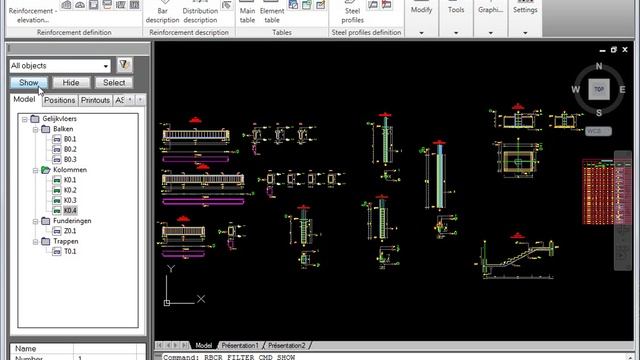Click the third small icon in Reinforcement definition
The height and width of the screenshot is (360, 640).
[93, 4]
